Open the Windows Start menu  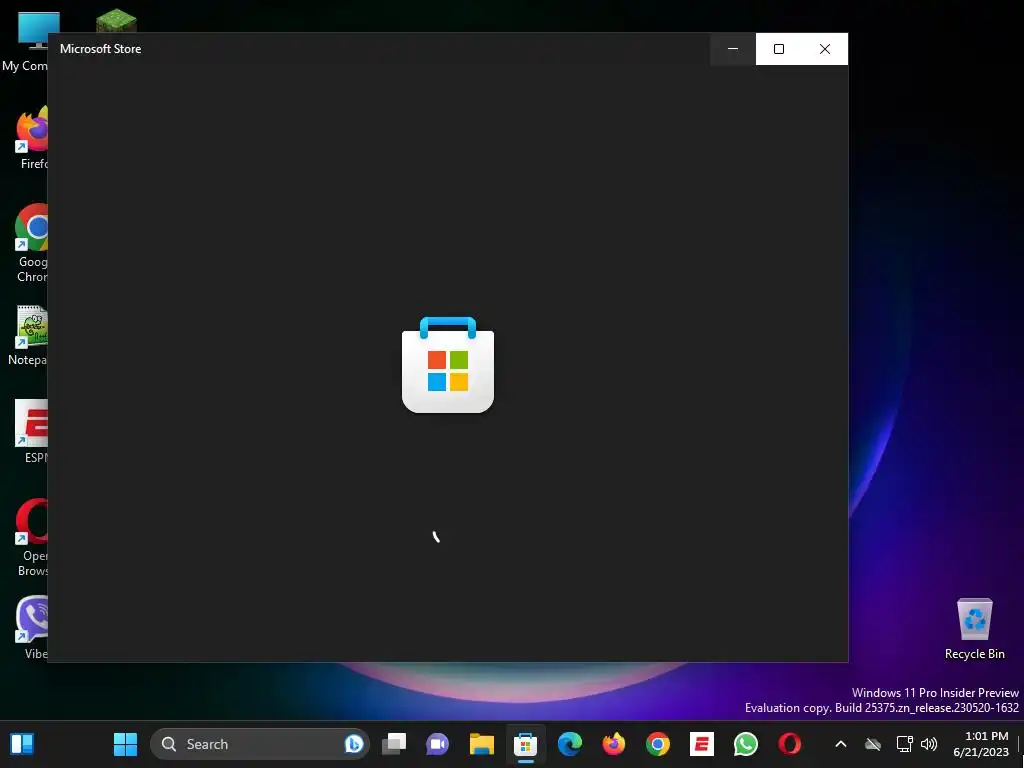[125, 744]
